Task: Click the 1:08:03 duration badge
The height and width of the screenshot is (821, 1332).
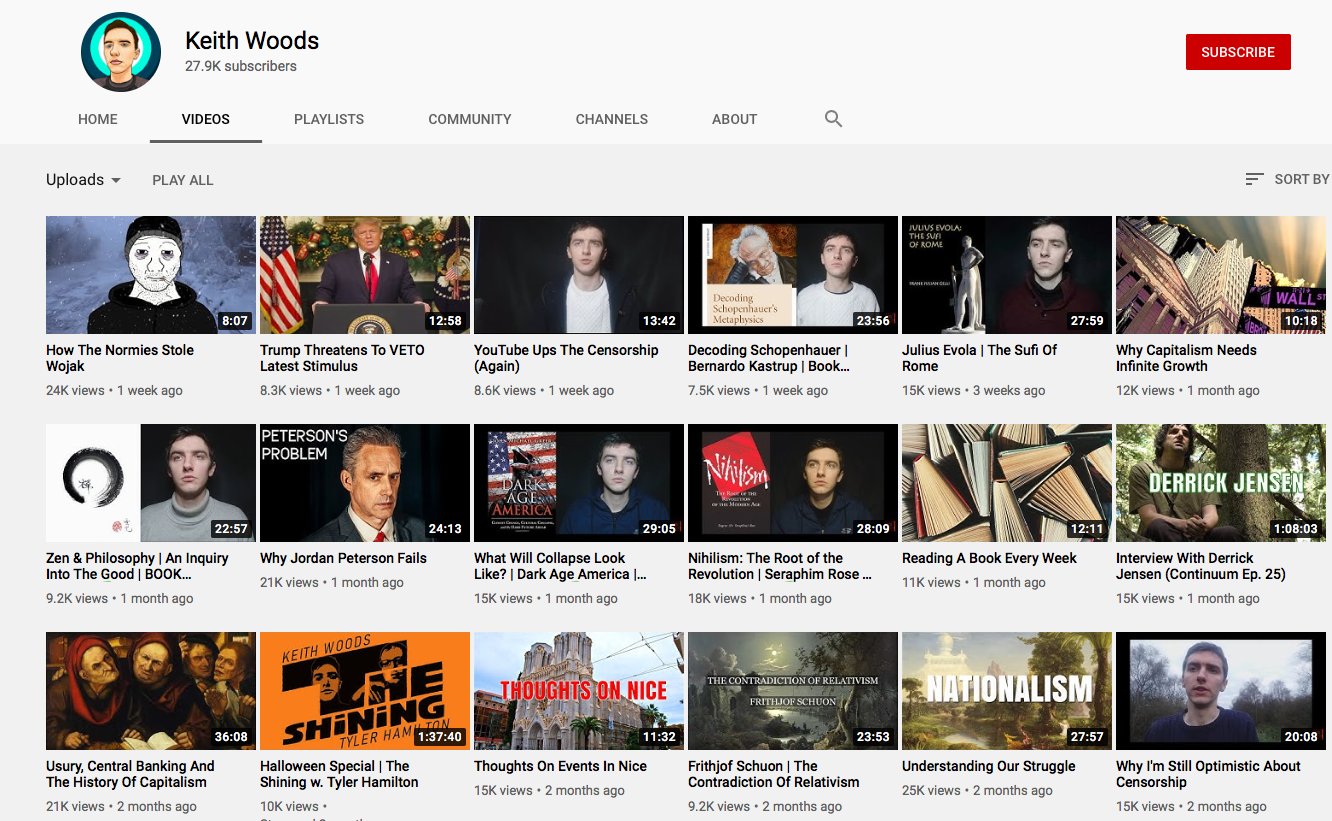Action: click(1296, 529)
